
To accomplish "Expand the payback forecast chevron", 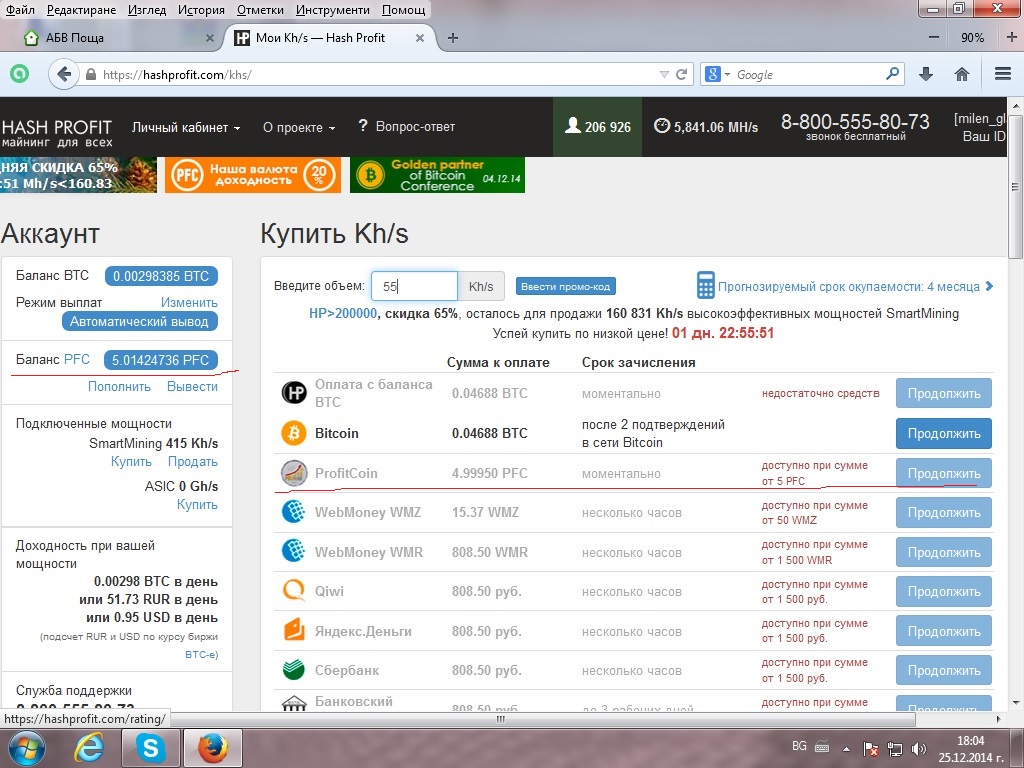I will click(x=989, y=286).
